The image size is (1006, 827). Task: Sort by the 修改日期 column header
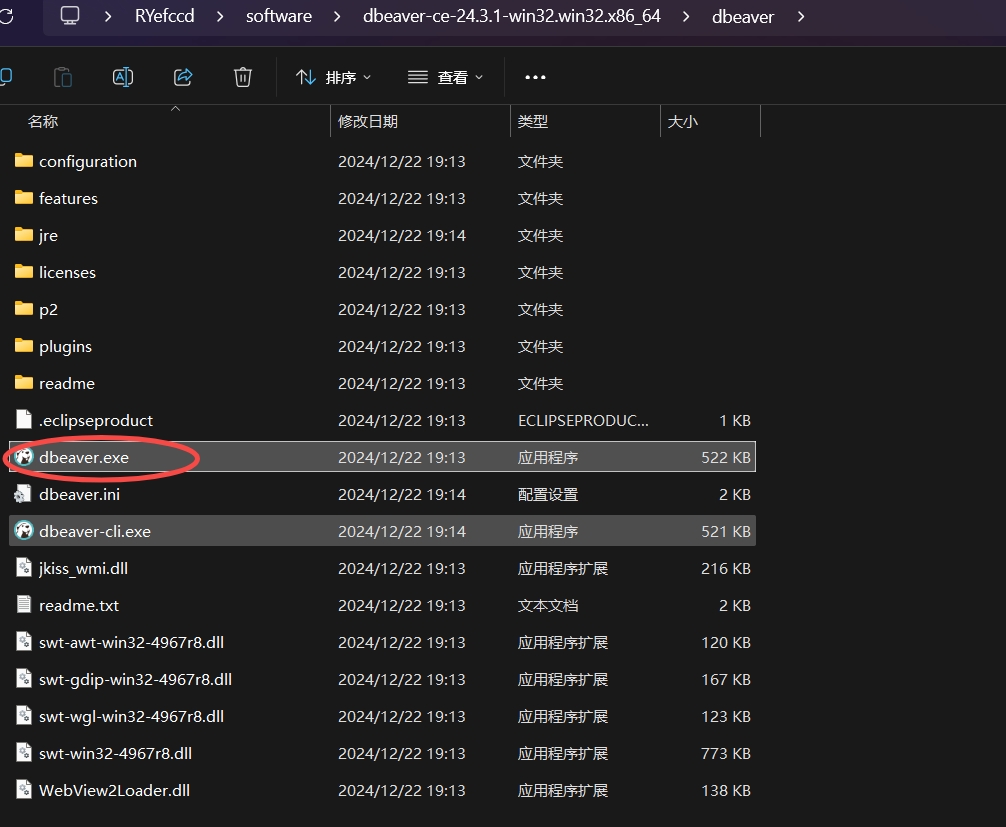coord(368,121)
